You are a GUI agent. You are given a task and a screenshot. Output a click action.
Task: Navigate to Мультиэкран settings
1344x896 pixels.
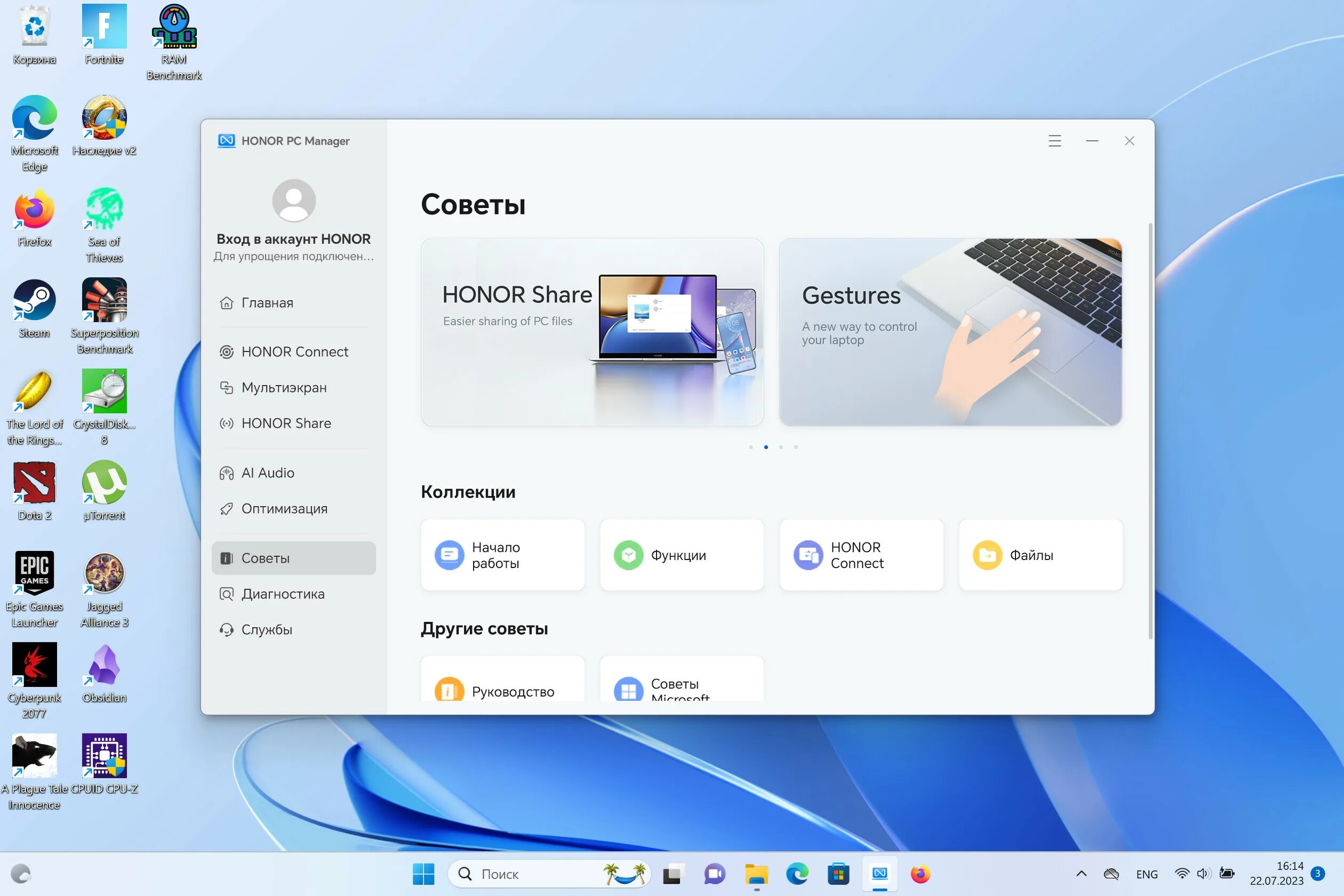[283, 388]
